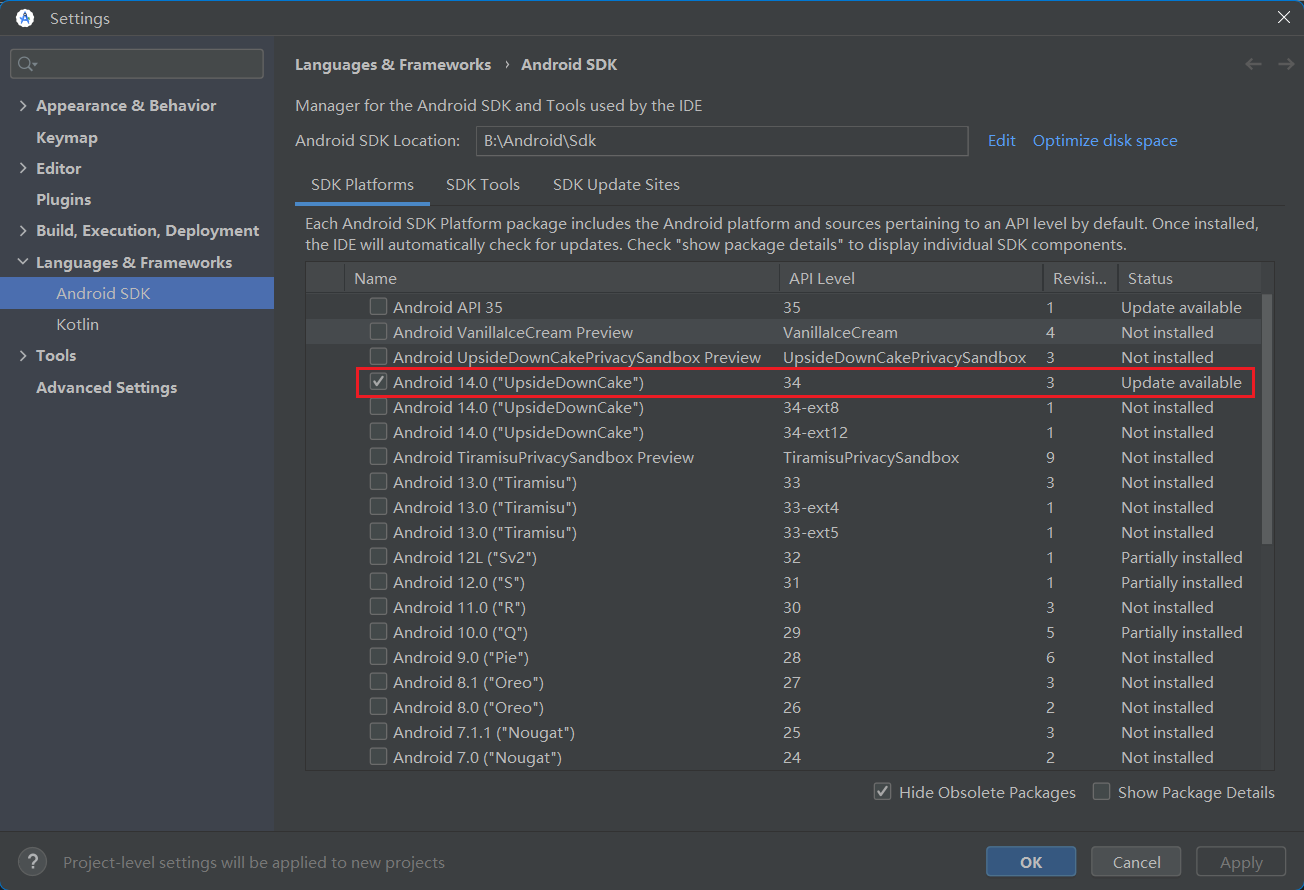Go forward using the right arrow icon
The image size is (1304, 890).
click(x=1286, y=64)
